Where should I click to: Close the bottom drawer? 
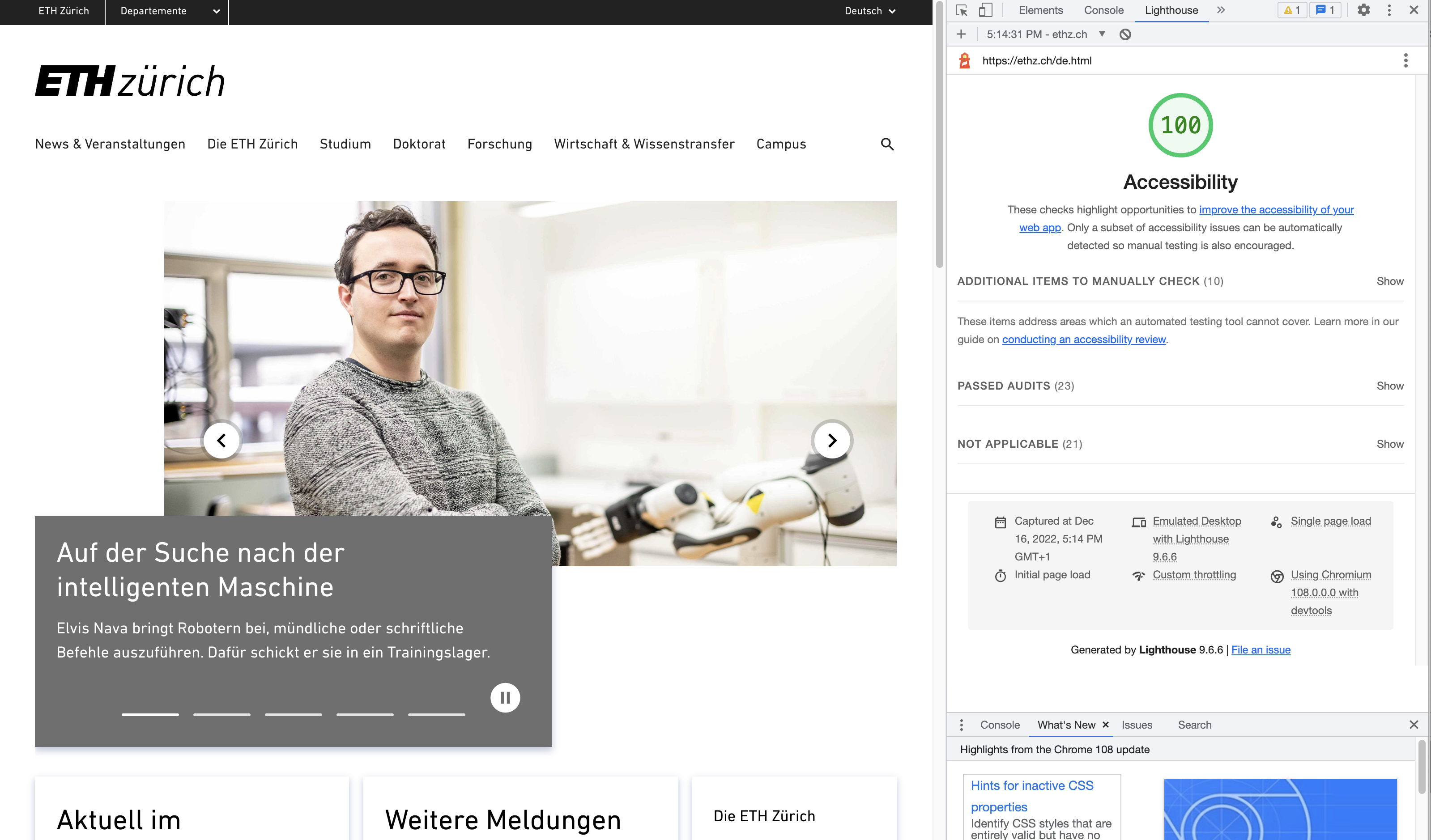point(1414,725)
